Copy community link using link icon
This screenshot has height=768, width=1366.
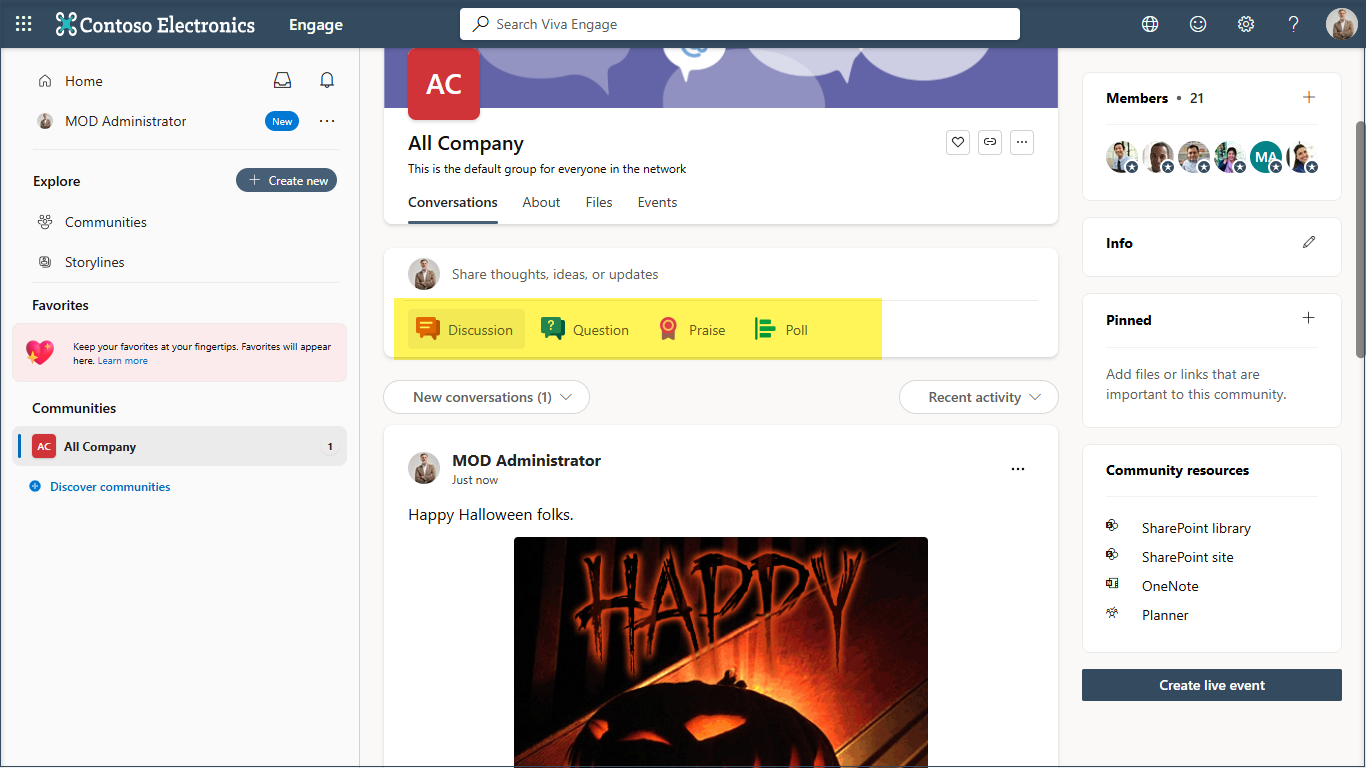[990, 142]
